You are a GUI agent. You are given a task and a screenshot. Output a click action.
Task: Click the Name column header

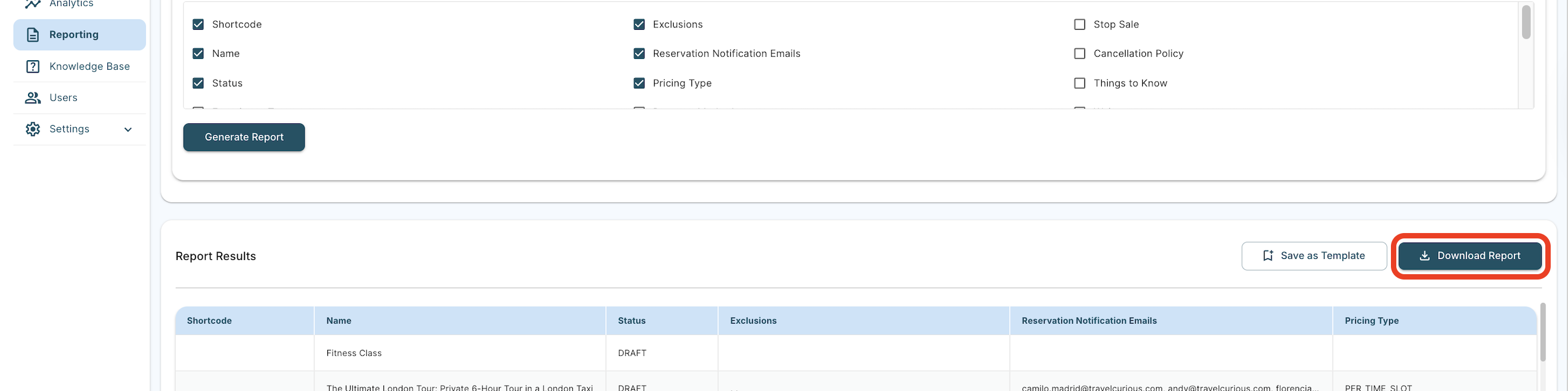tap(339, 321)
